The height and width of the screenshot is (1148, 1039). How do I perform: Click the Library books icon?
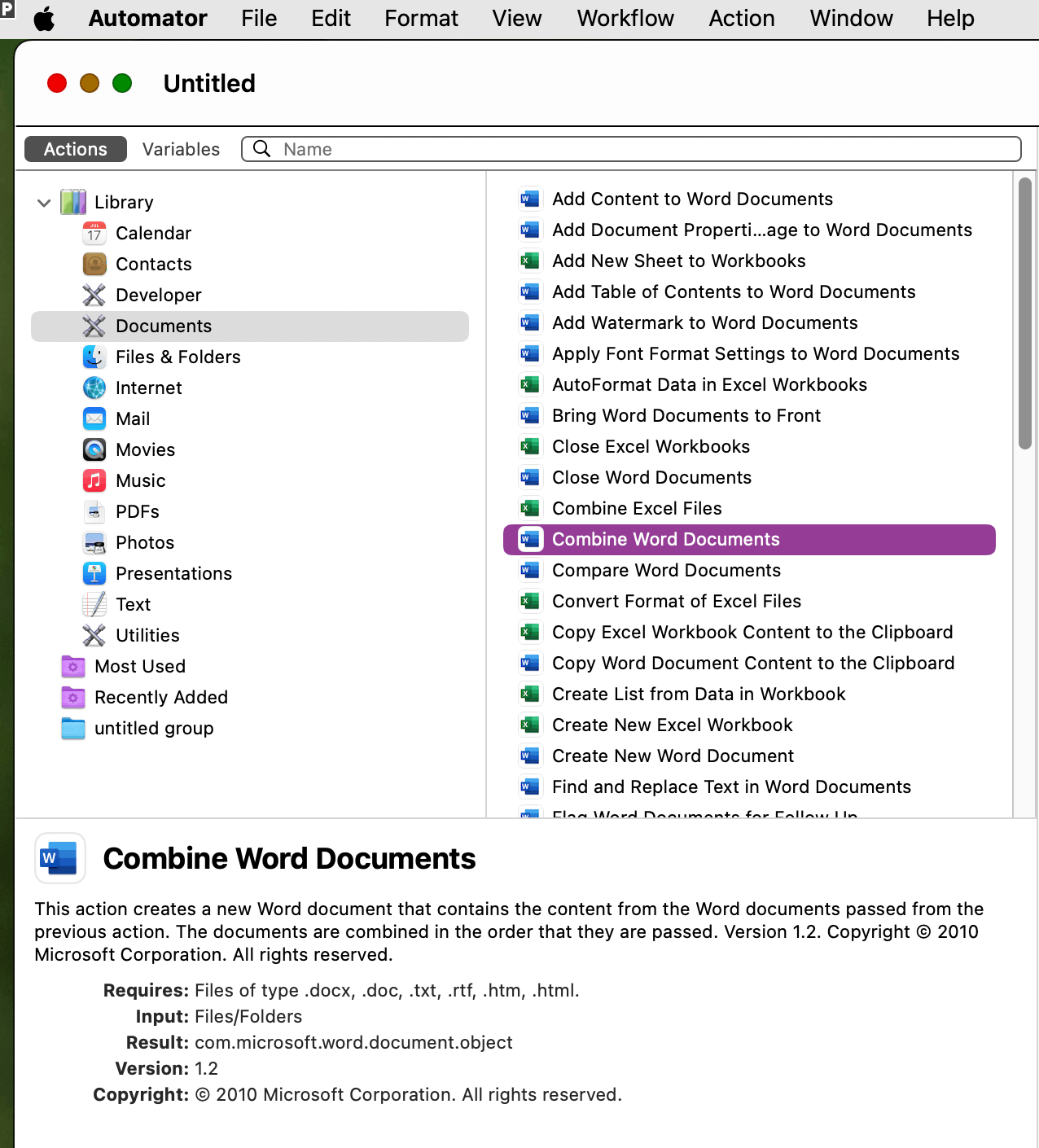coord(73,202)
